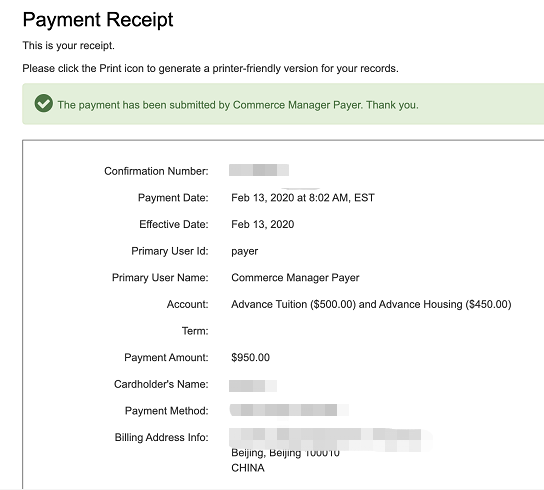544x490 pixels.
Task: Click the Beijing city line in address
Action: tap(285, 453)
